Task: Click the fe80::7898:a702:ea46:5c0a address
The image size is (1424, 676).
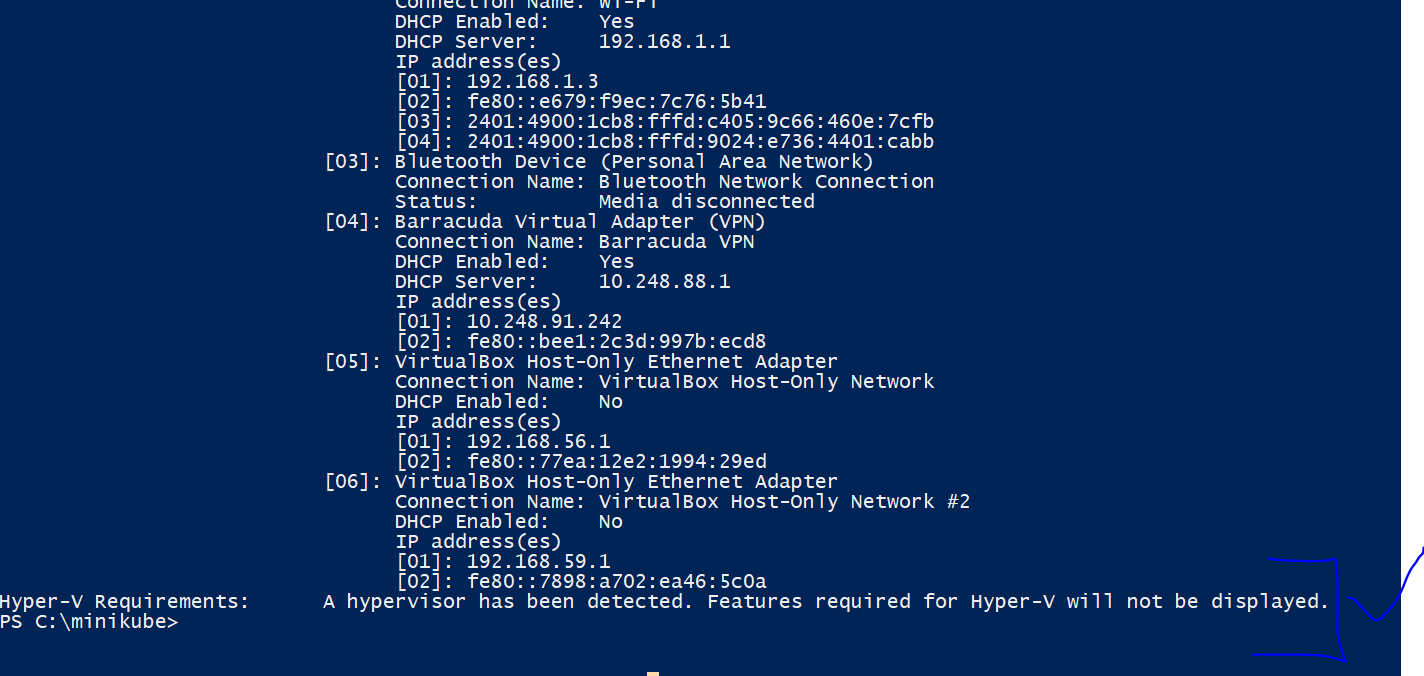Action: (x=617, y=582)
